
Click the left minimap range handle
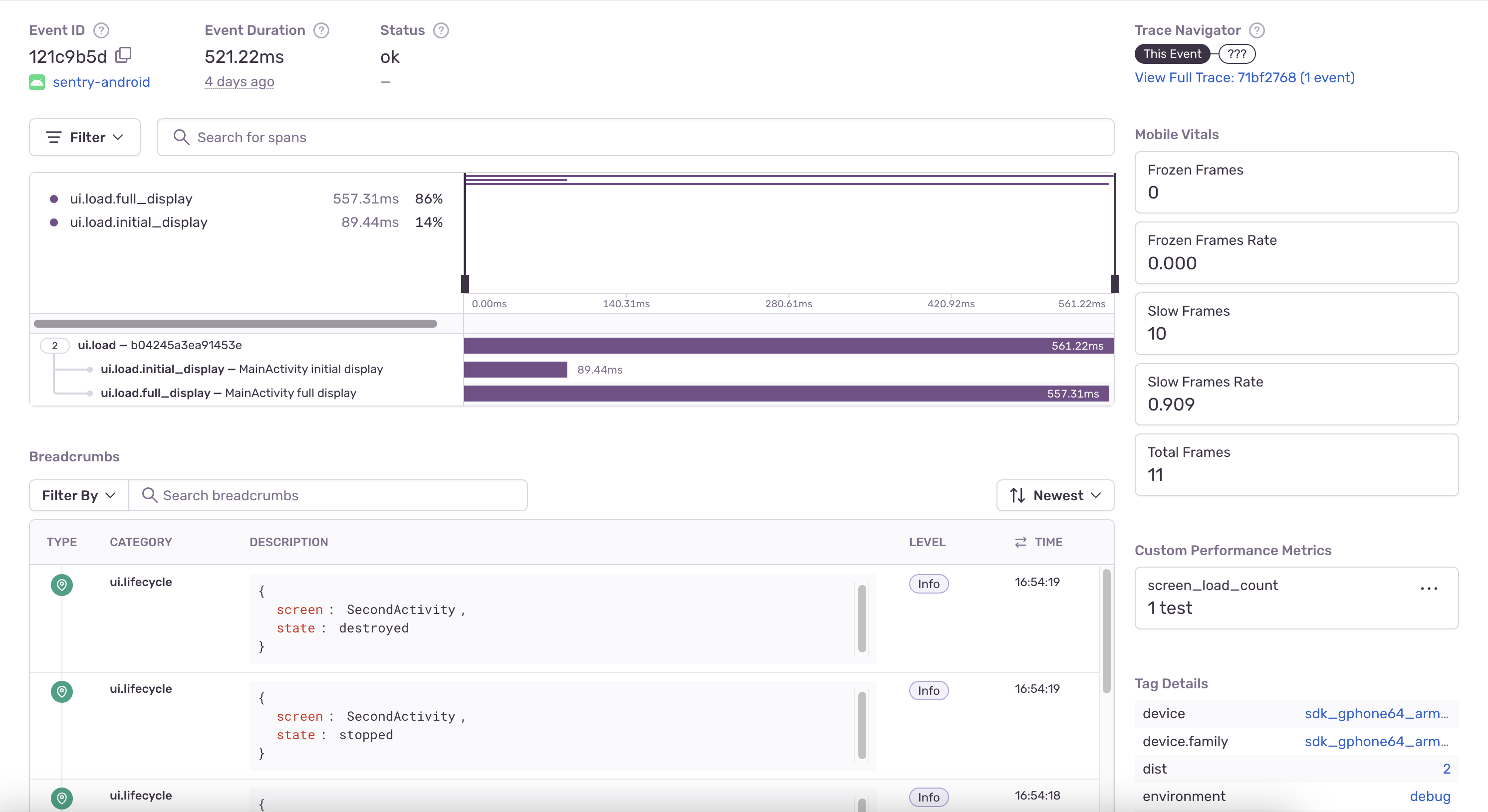coord(465,283)
